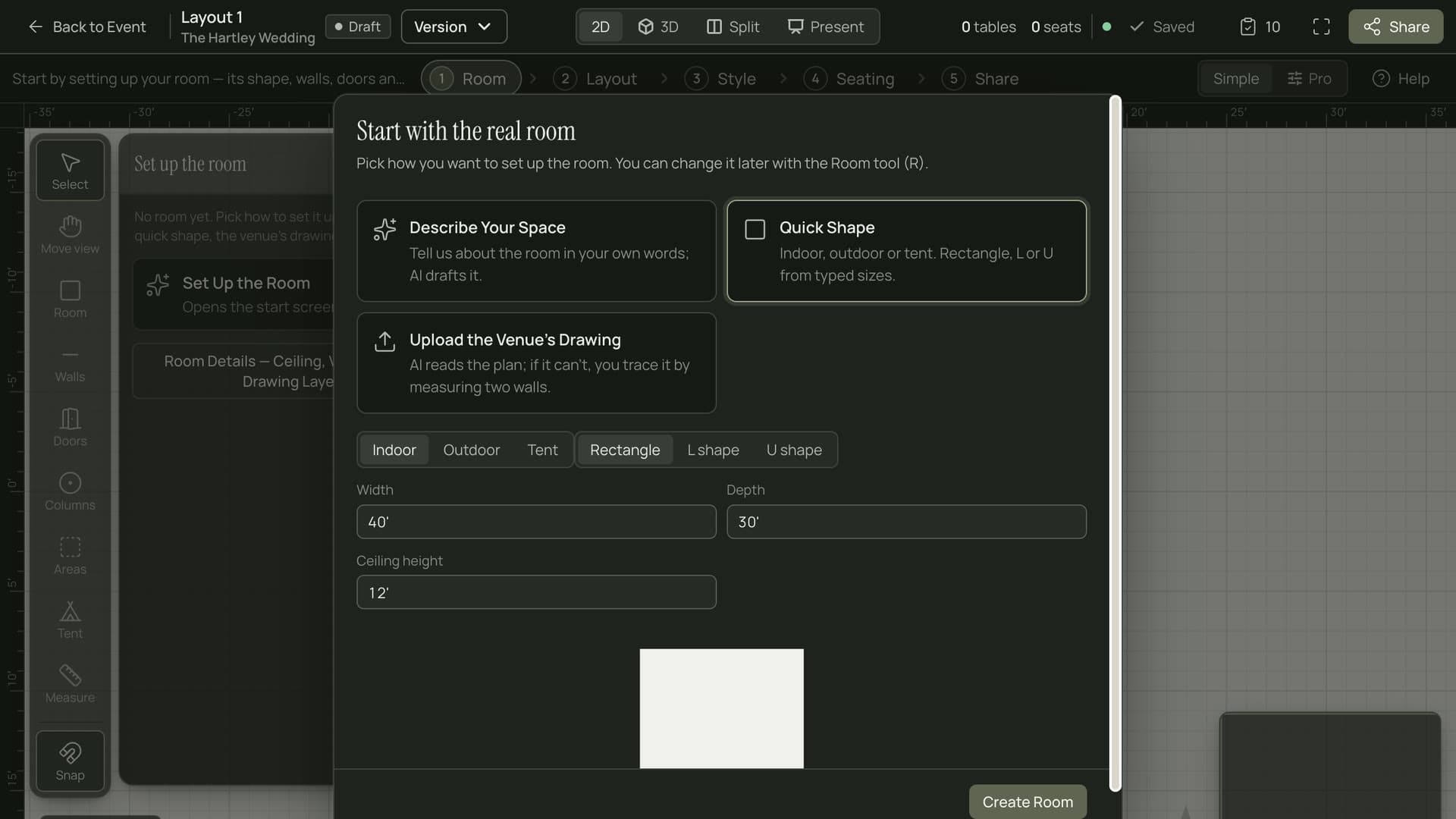Image resolution: width=1456 pixels, height=819 pixels.
Task: Click the dialog vertical scrollbar
Action: click(x=1115, y=444)
